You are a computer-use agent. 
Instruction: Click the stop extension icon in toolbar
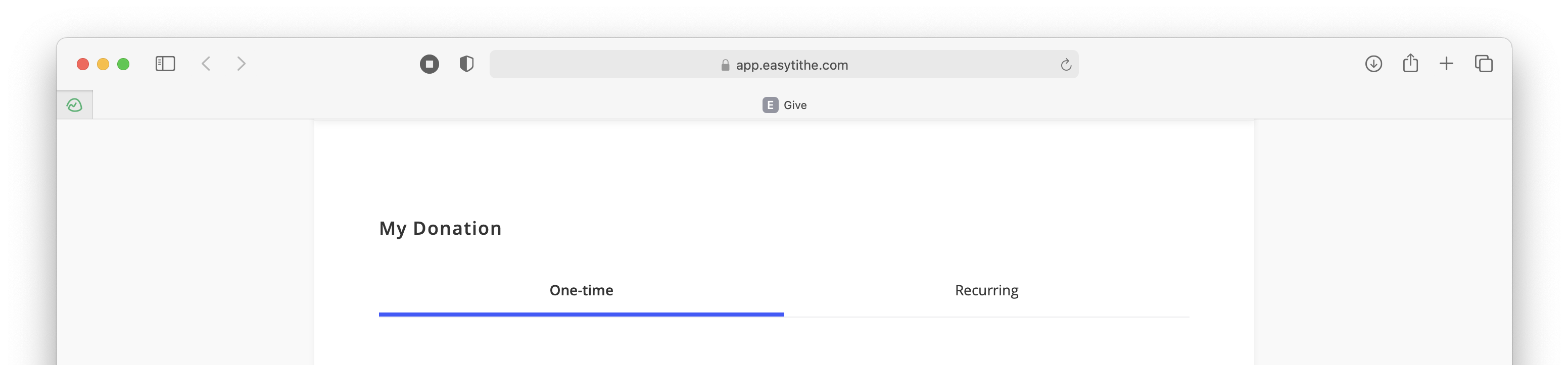(x=429, y=64)
